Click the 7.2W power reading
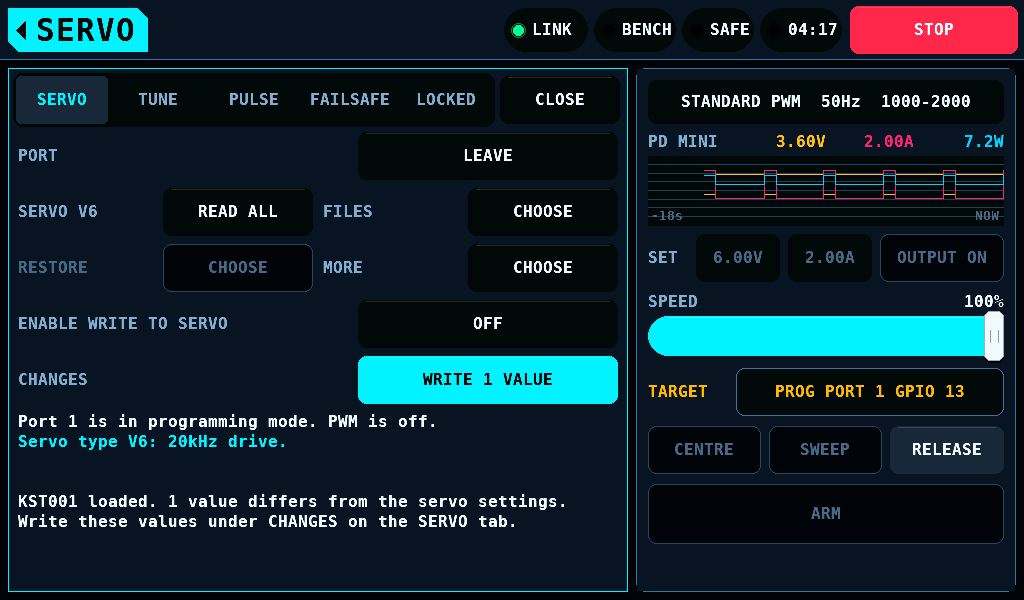 [x=984, y=142]
